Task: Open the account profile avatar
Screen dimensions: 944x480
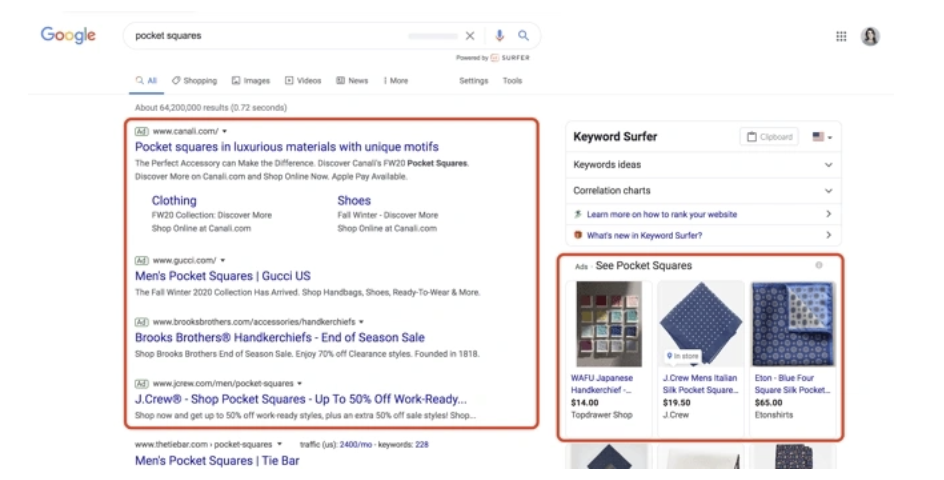Action: tap(870, 36)
